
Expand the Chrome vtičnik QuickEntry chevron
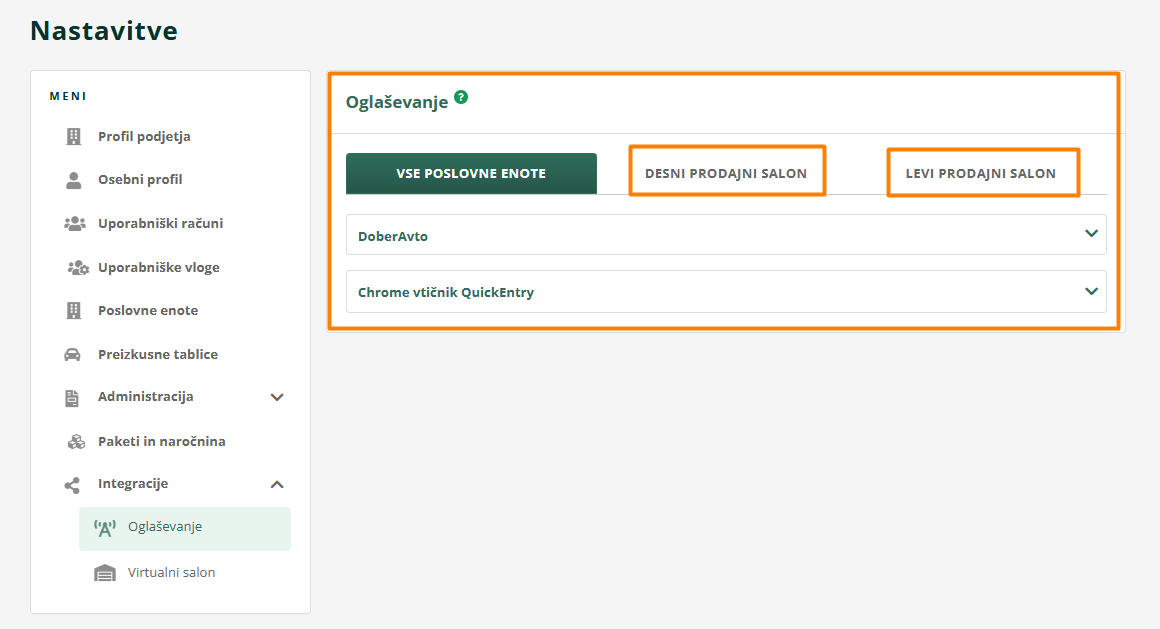1091,291
